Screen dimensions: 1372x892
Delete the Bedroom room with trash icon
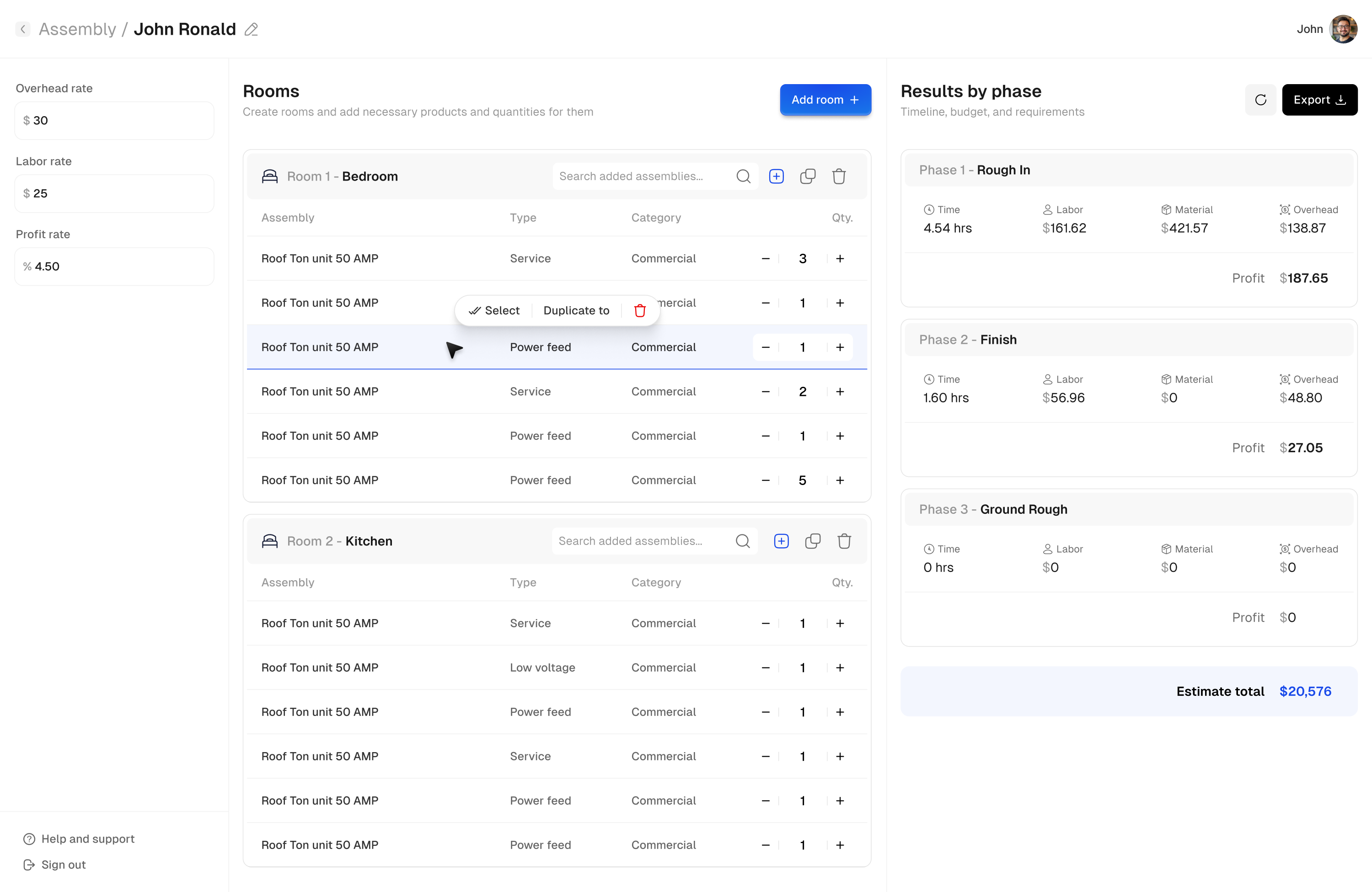pos(839,176)
